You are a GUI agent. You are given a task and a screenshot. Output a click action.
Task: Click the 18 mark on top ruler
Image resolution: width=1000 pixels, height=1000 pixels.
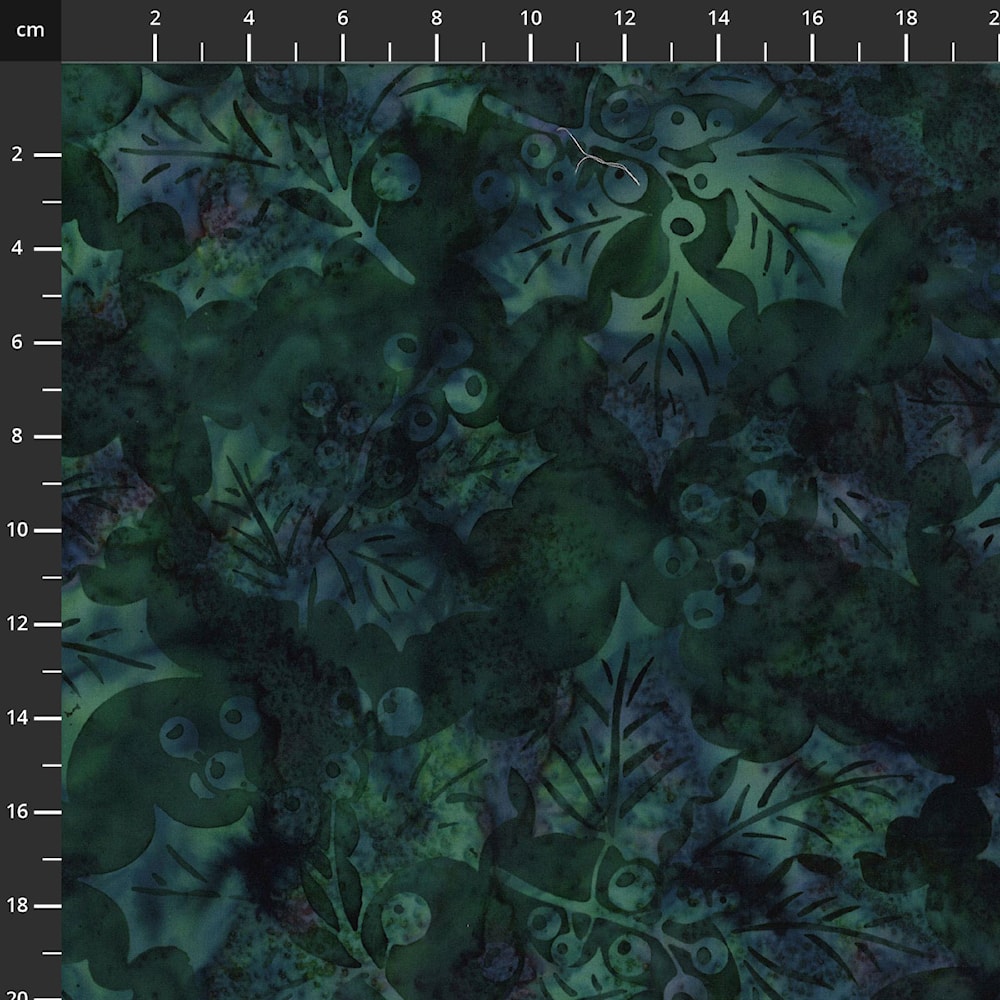coord(906,18)
